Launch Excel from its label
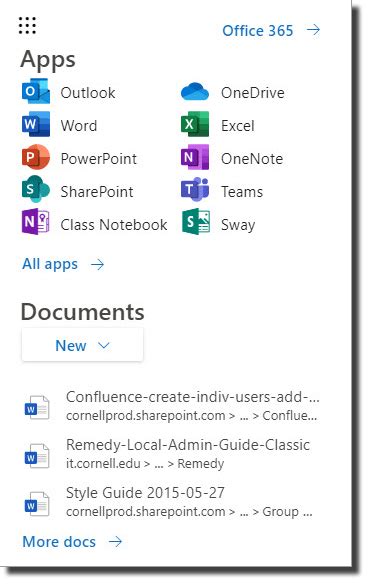 tap(238, 126)
